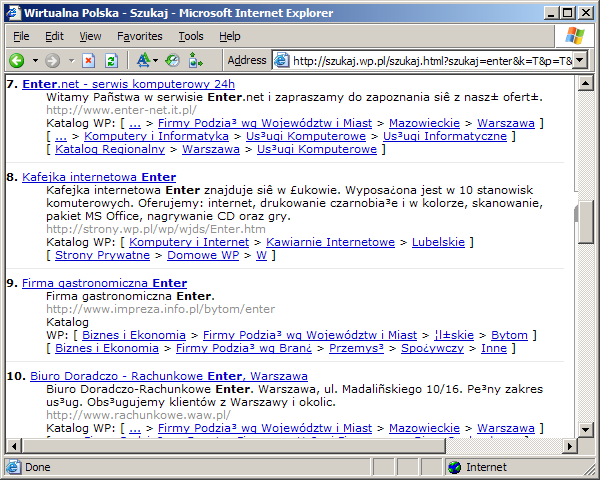Click the URL text 'http://www.impreza.info.pl/bytom/enter'
Viewport: 600px width, 480px height.
click(x=160, y=309)
